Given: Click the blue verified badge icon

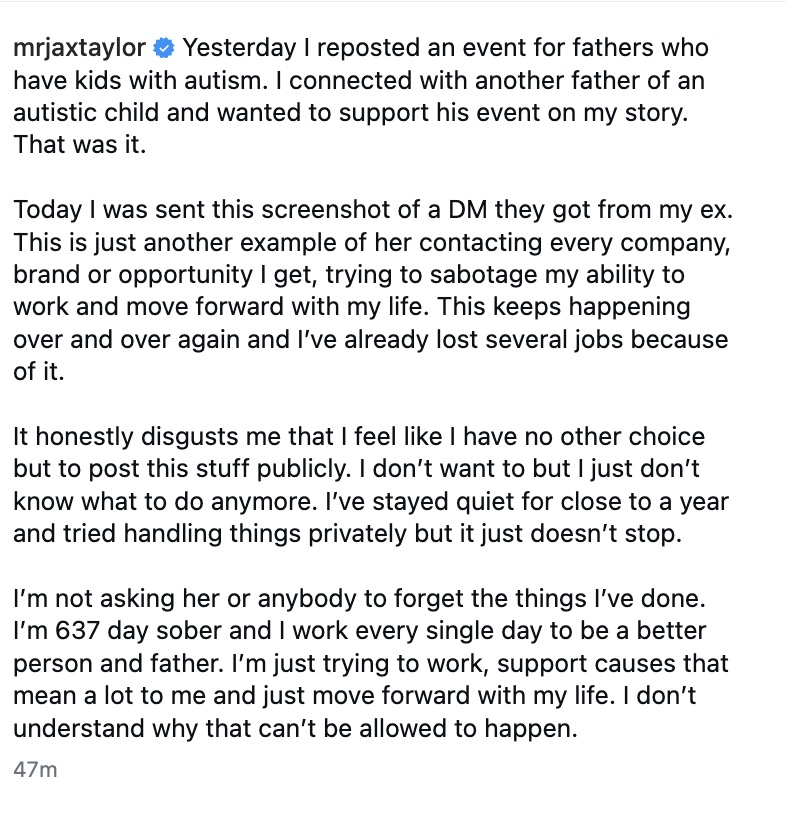Looking at the screenshot, I should pos(163,48).
